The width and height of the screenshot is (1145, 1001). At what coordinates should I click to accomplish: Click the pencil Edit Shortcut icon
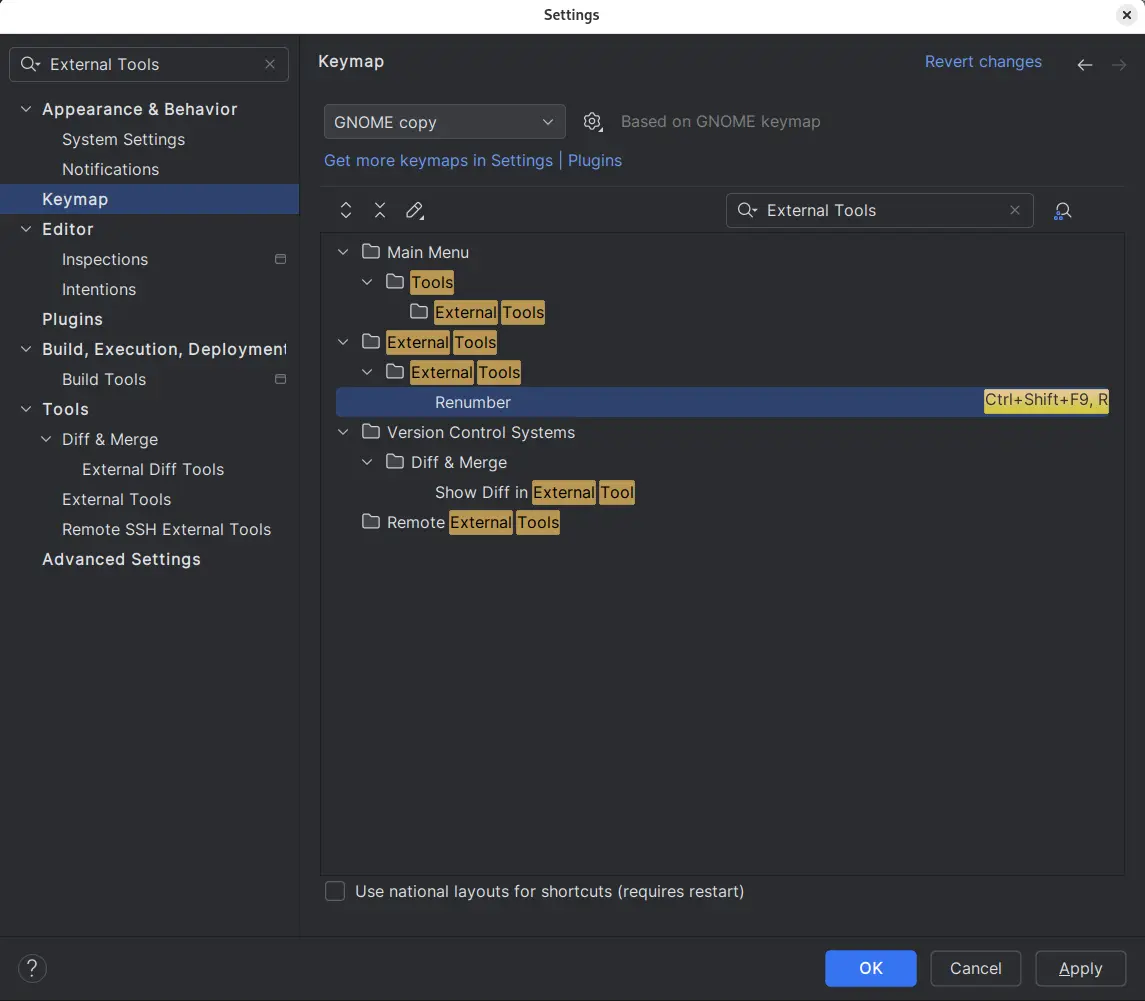point(414,210)
